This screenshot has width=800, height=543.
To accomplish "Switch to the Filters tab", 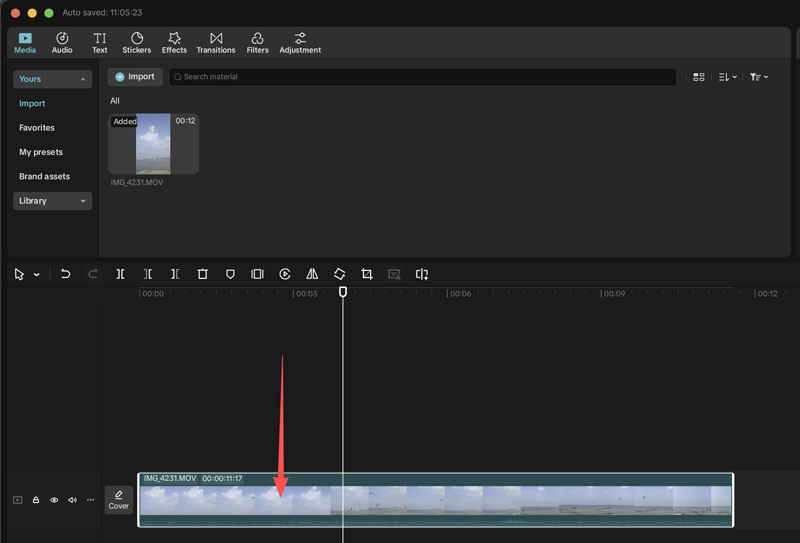I will 257,43.
